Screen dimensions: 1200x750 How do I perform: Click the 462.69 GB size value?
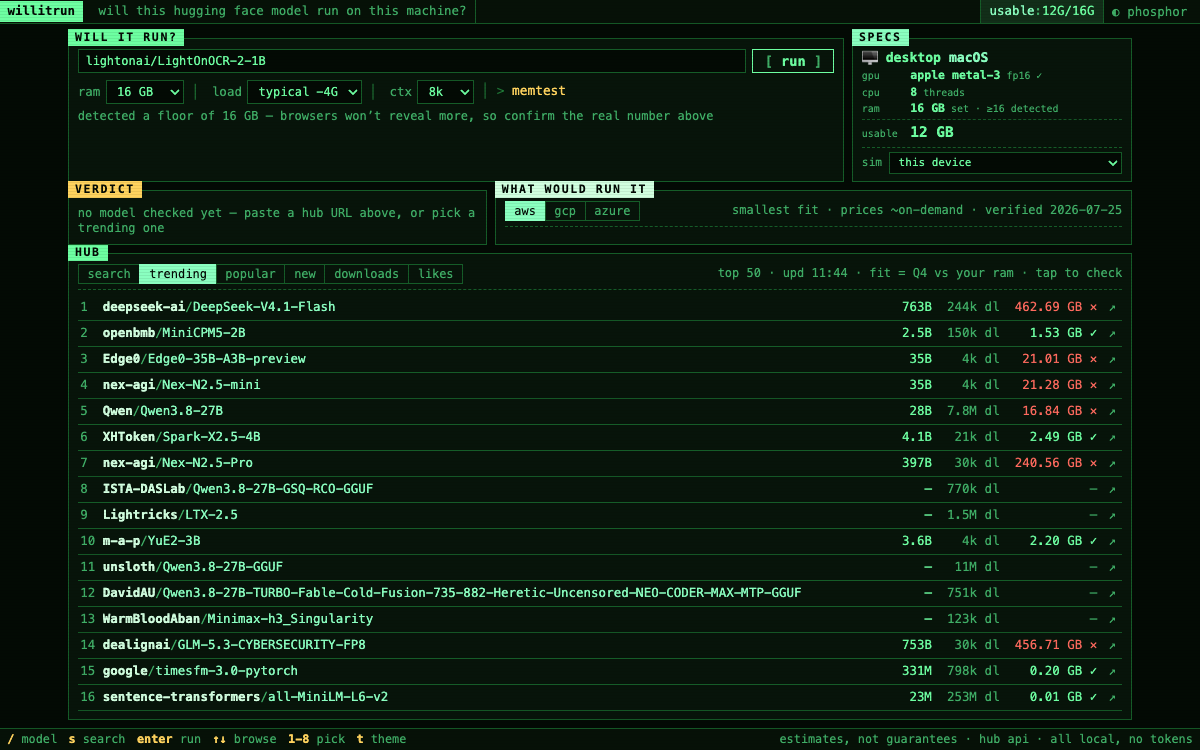[x=1048, y=307]
